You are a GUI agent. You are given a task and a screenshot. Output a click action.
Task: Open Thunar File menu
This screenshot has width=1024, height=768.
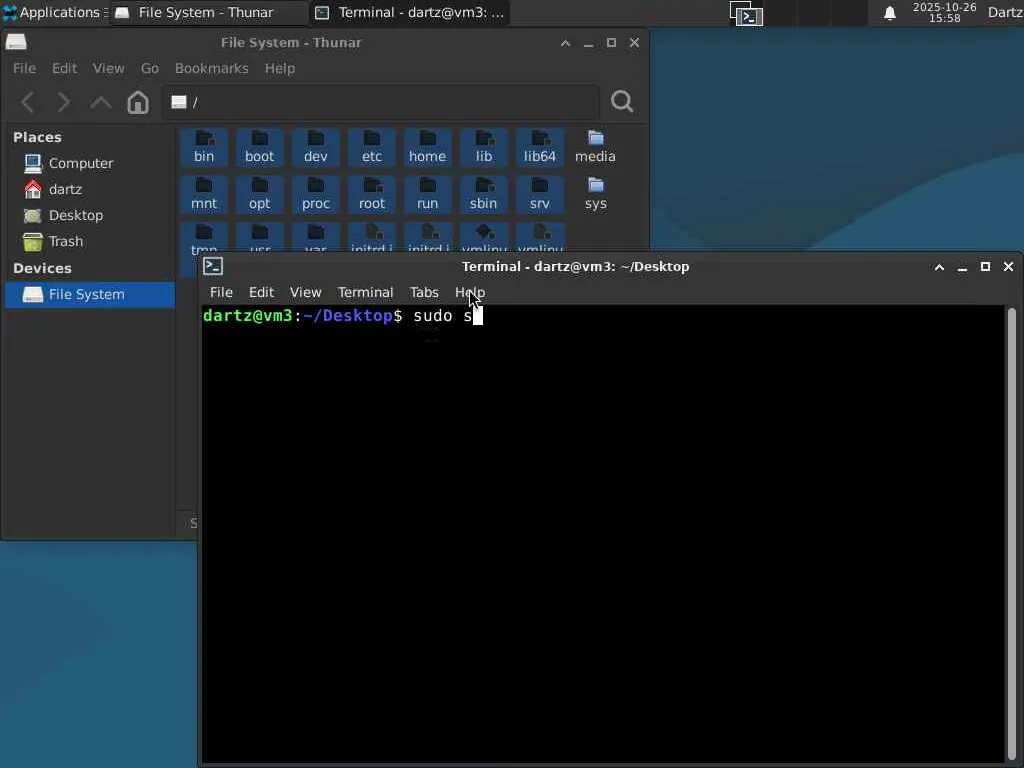pyautogui.click(x=25, y=68)
